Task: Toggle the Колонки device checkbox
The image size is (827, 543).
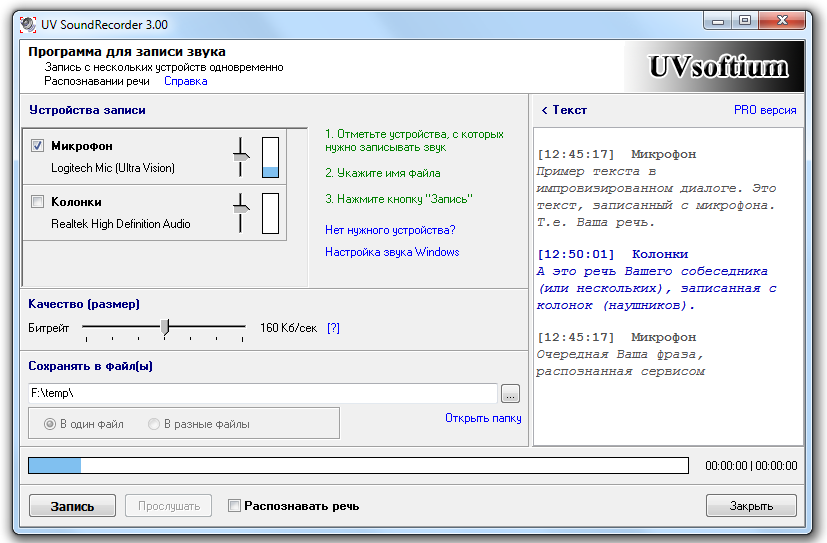Action: coord(38,202)
